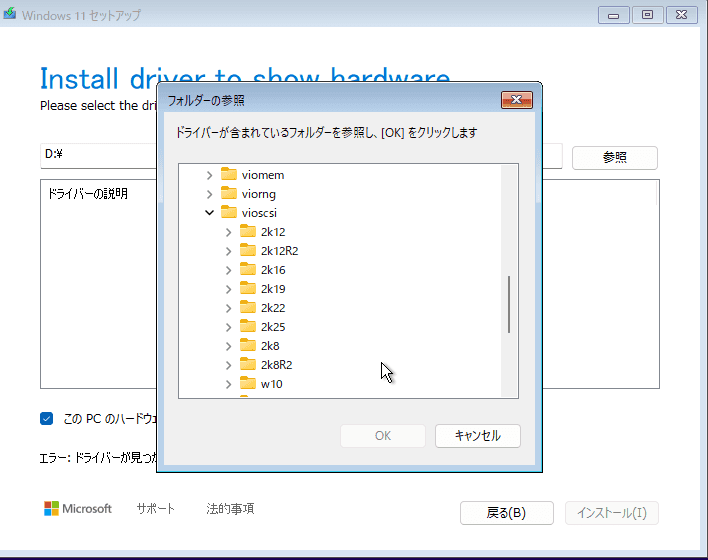Screen dimensions: 708x560
Task: Expand the 2k25 folder chevron
Action: (228, 327)
